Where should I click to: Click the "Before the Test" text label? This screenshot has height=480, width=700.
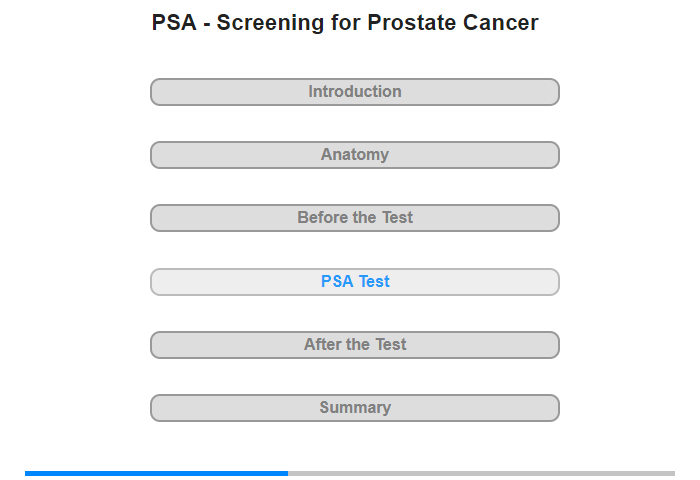pyautogui.click(x=355, y=217)
